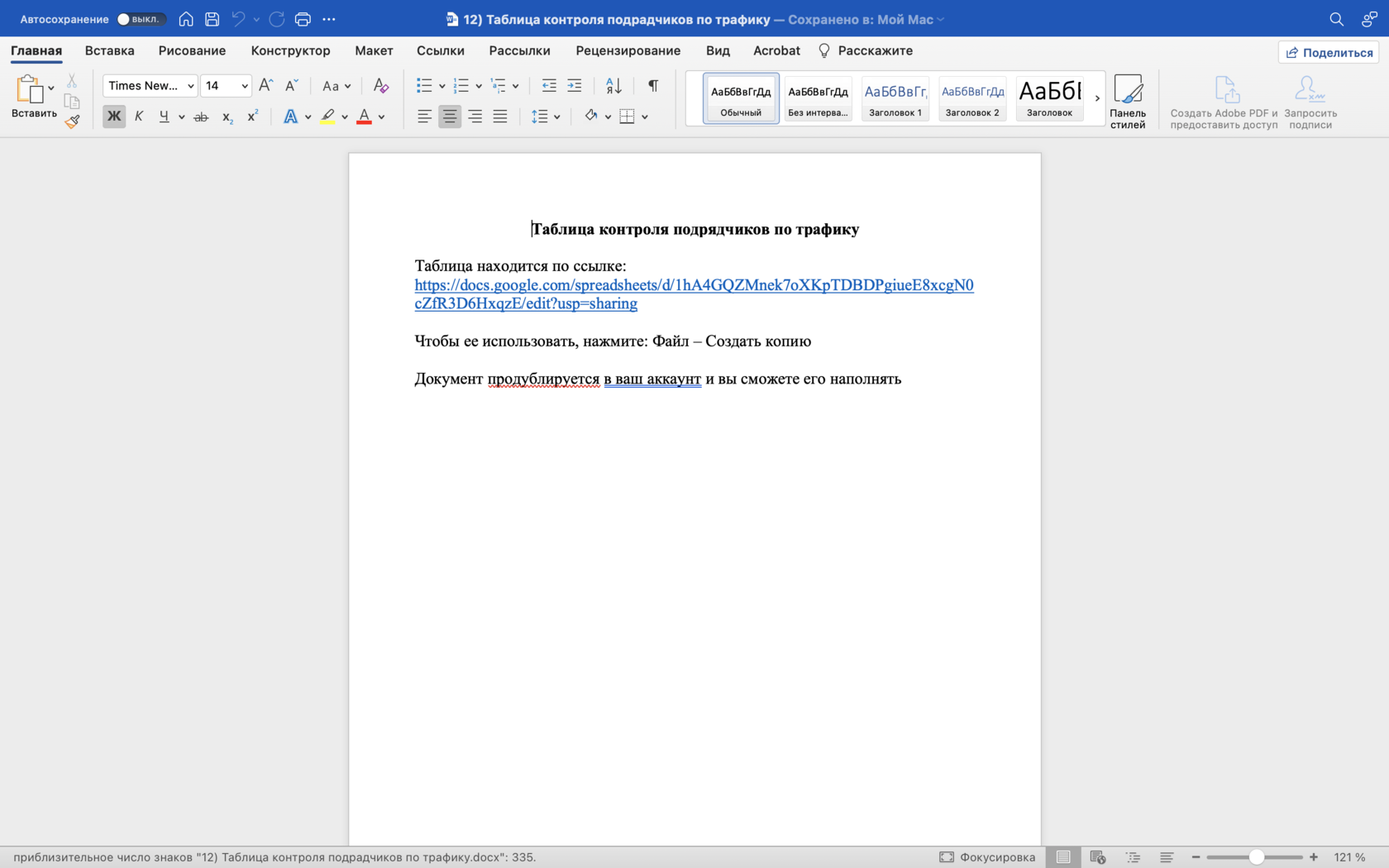Toggle bold formatting button
Screen dimensions: 1389x868
(114, 117)
